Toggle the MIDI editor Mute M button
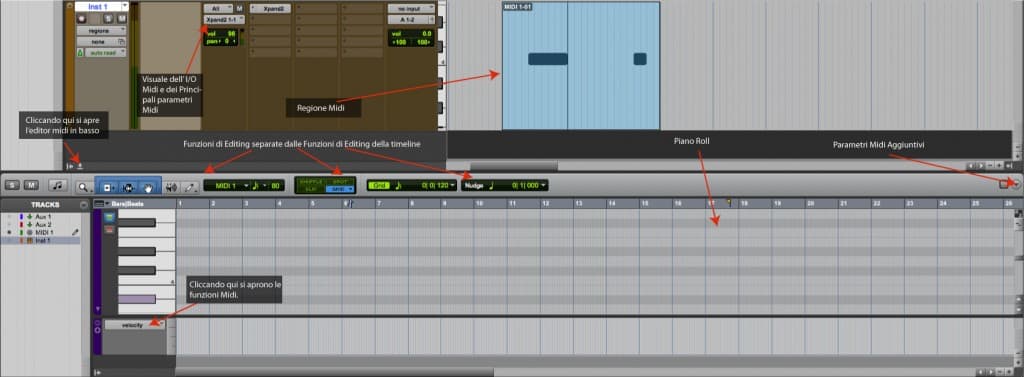 coord(31,186)
